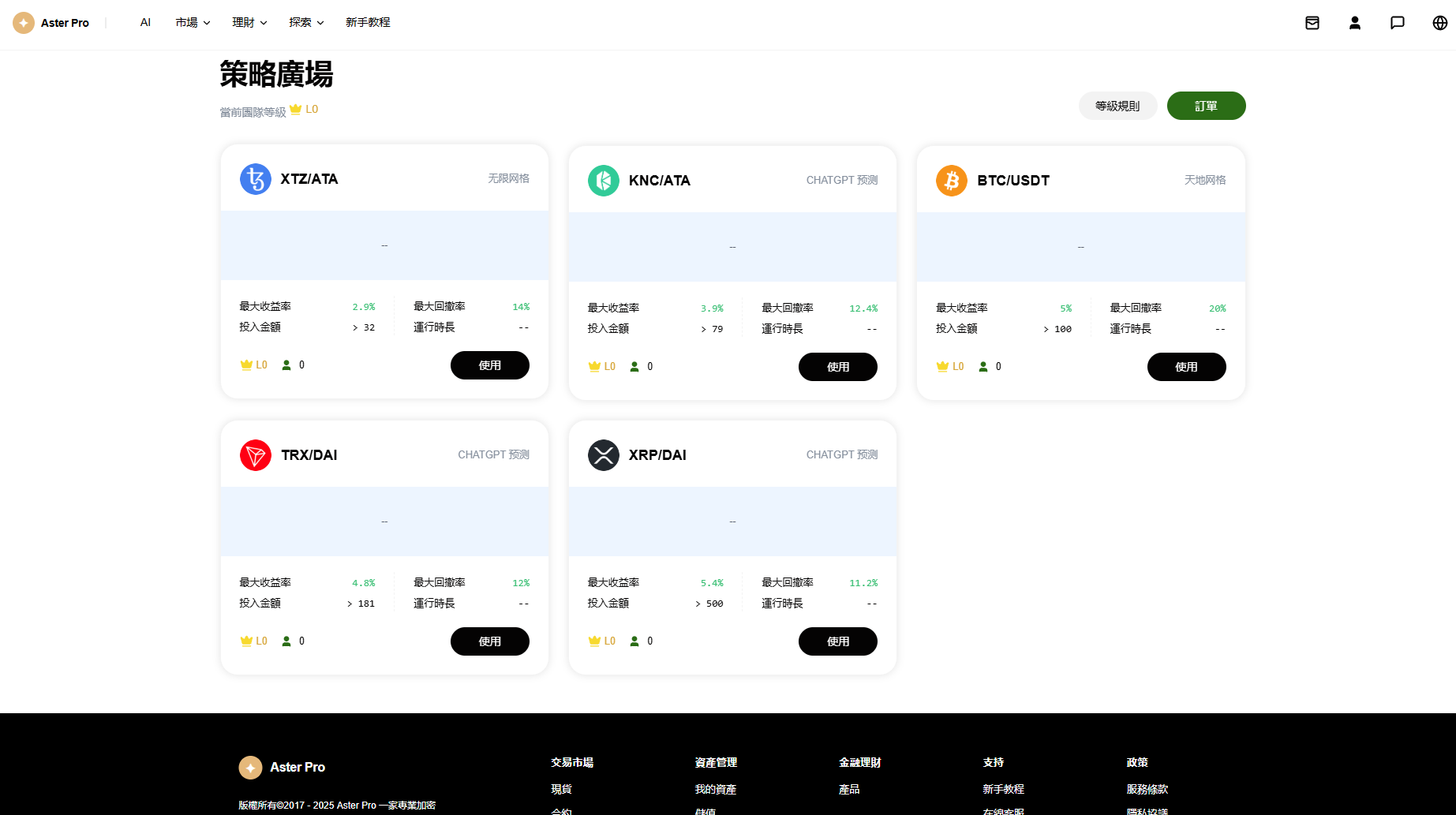The width and height of the screenshot is (1456, 815).
Task: Click the KNC icon on KNC/ATA card
Action: tap(604, 181)
